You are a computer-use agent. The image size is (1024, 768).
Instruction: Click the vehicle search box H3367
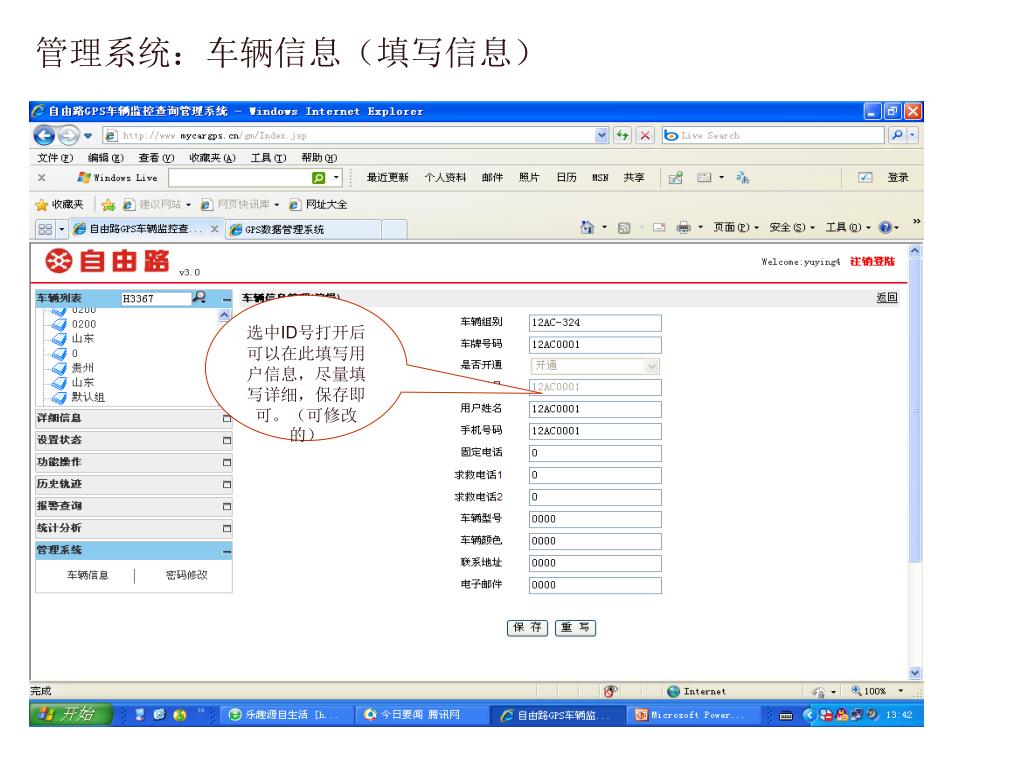155,298
